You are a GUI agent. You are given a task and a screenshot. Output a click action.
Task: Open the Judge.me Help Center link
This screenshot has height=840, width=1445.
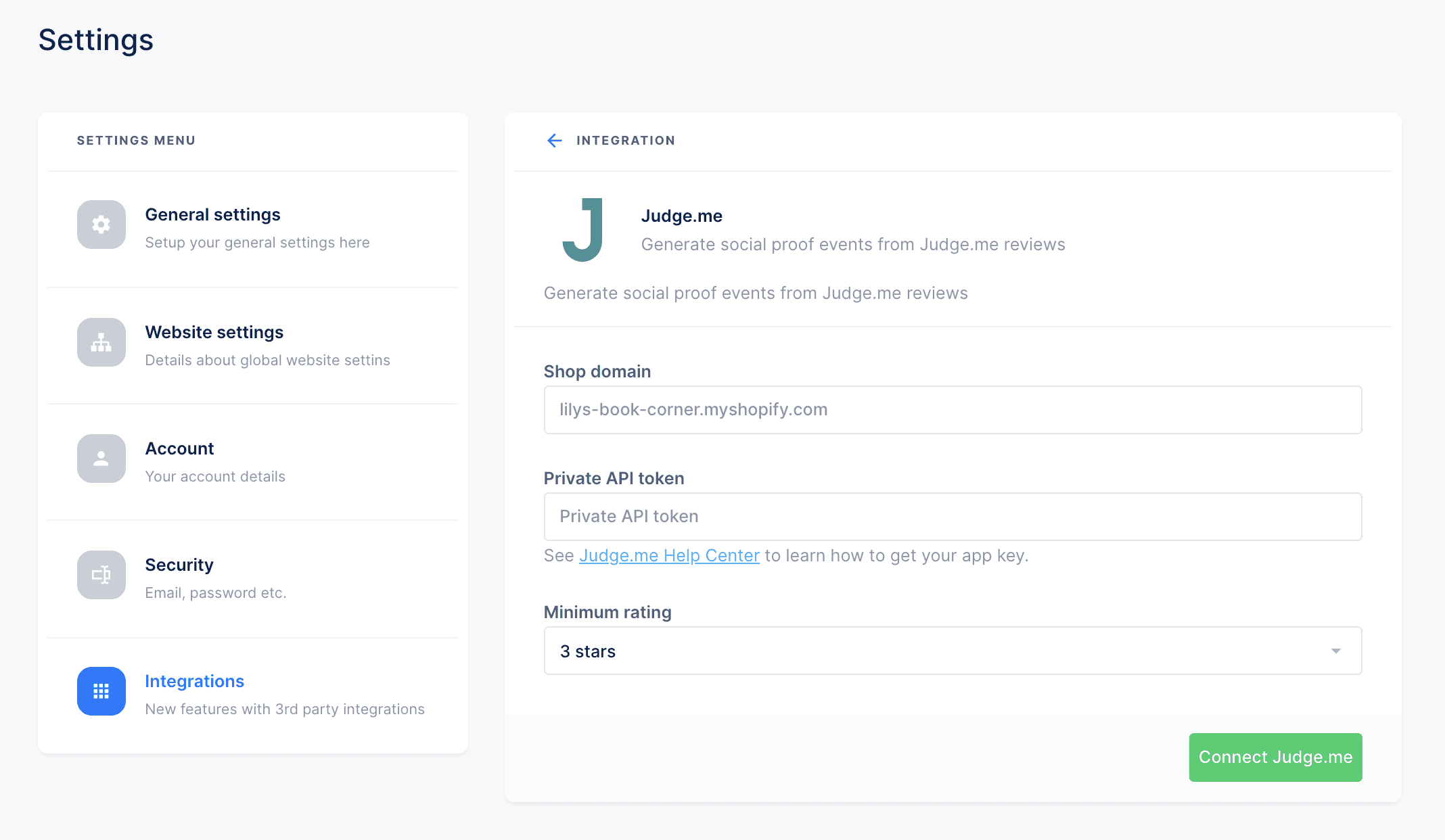pos(669,555)
